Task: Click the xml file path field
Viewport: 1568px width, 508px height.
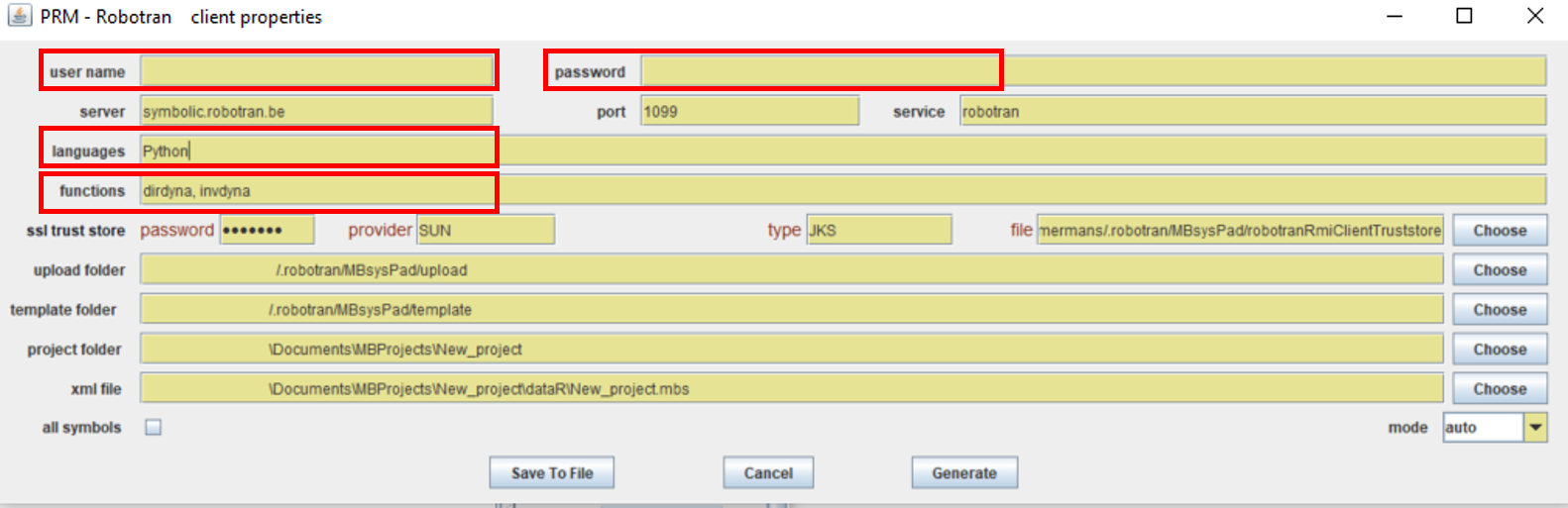Action: 792,388
